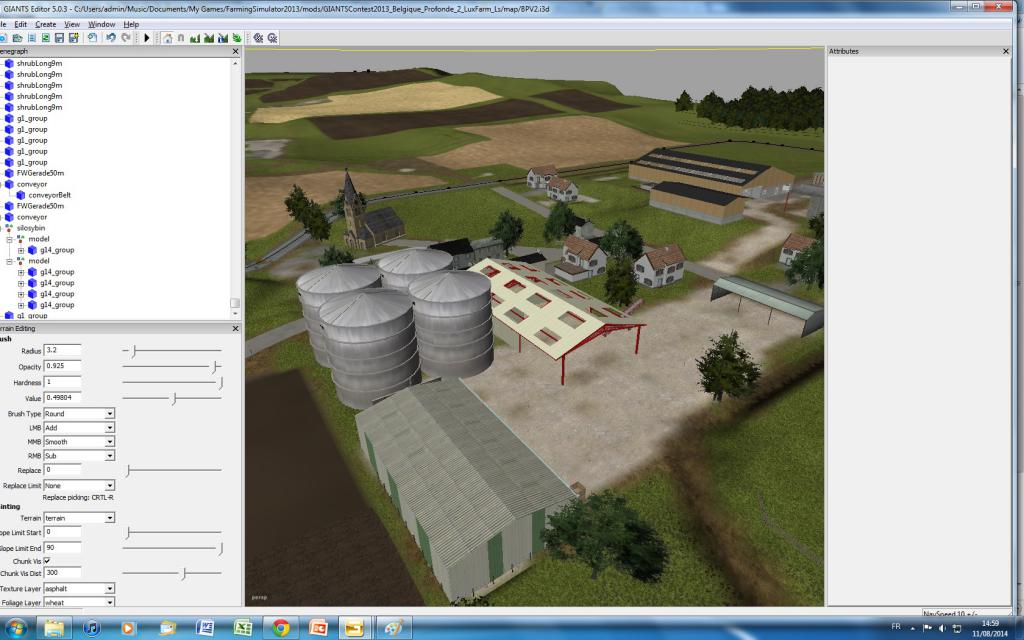Open the Foliage Layer dropdown showing wheat
Screen dimensions: 1024x640
point(79,602)
